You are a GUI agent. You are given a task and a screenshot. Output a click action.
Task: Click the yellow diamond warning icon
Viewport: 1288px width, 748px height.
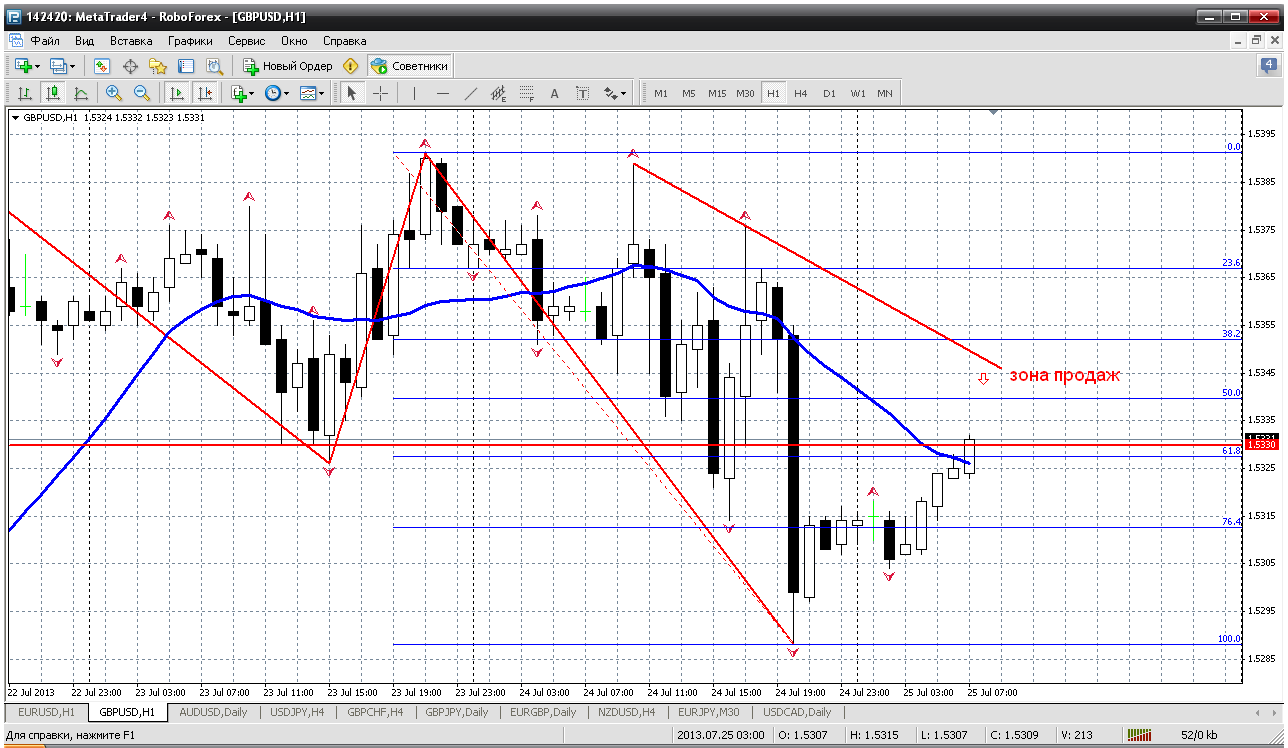(x=350, y=66)
